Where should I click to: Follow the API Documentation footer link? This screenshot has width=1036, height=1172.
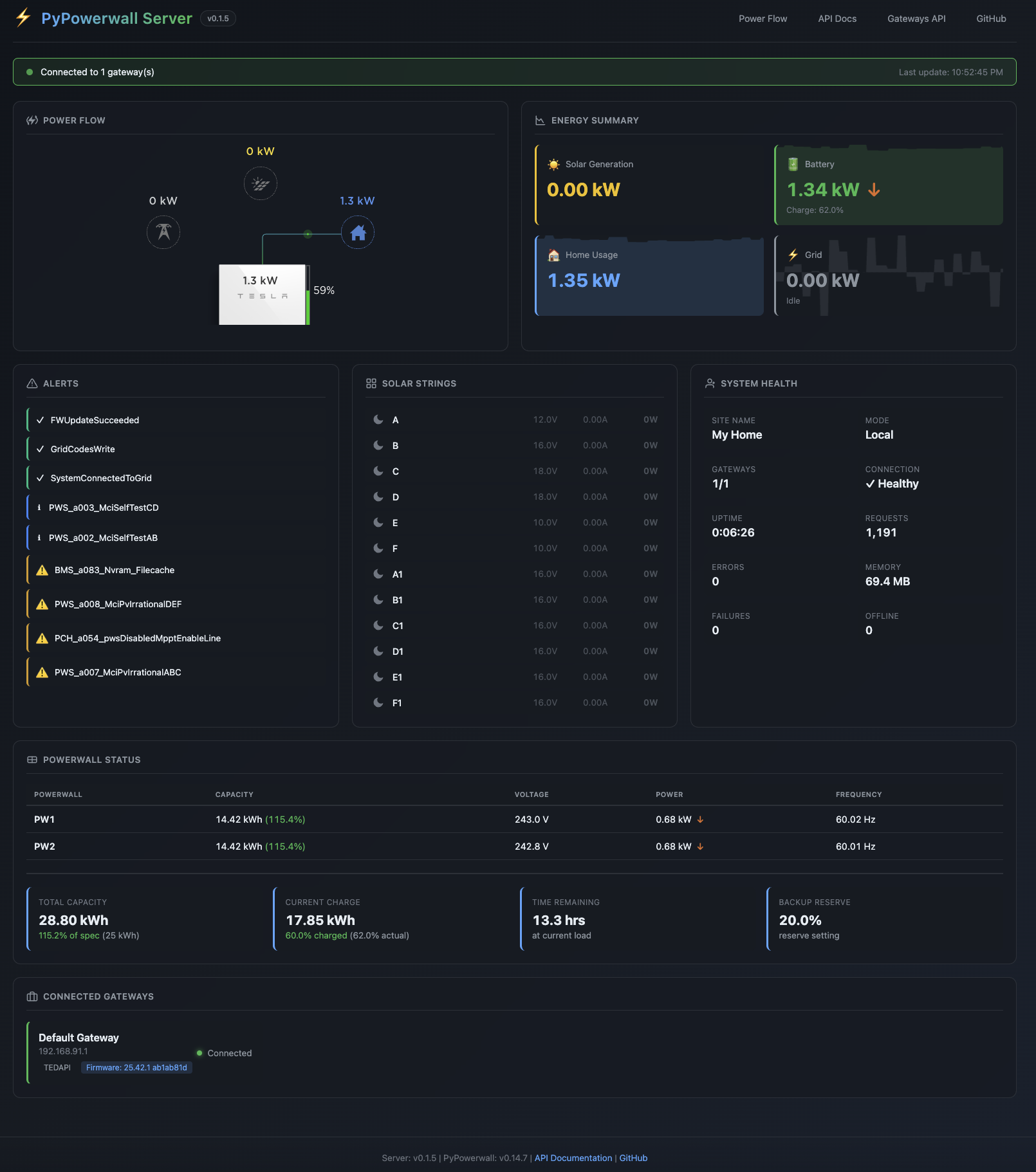point(573,1158)
